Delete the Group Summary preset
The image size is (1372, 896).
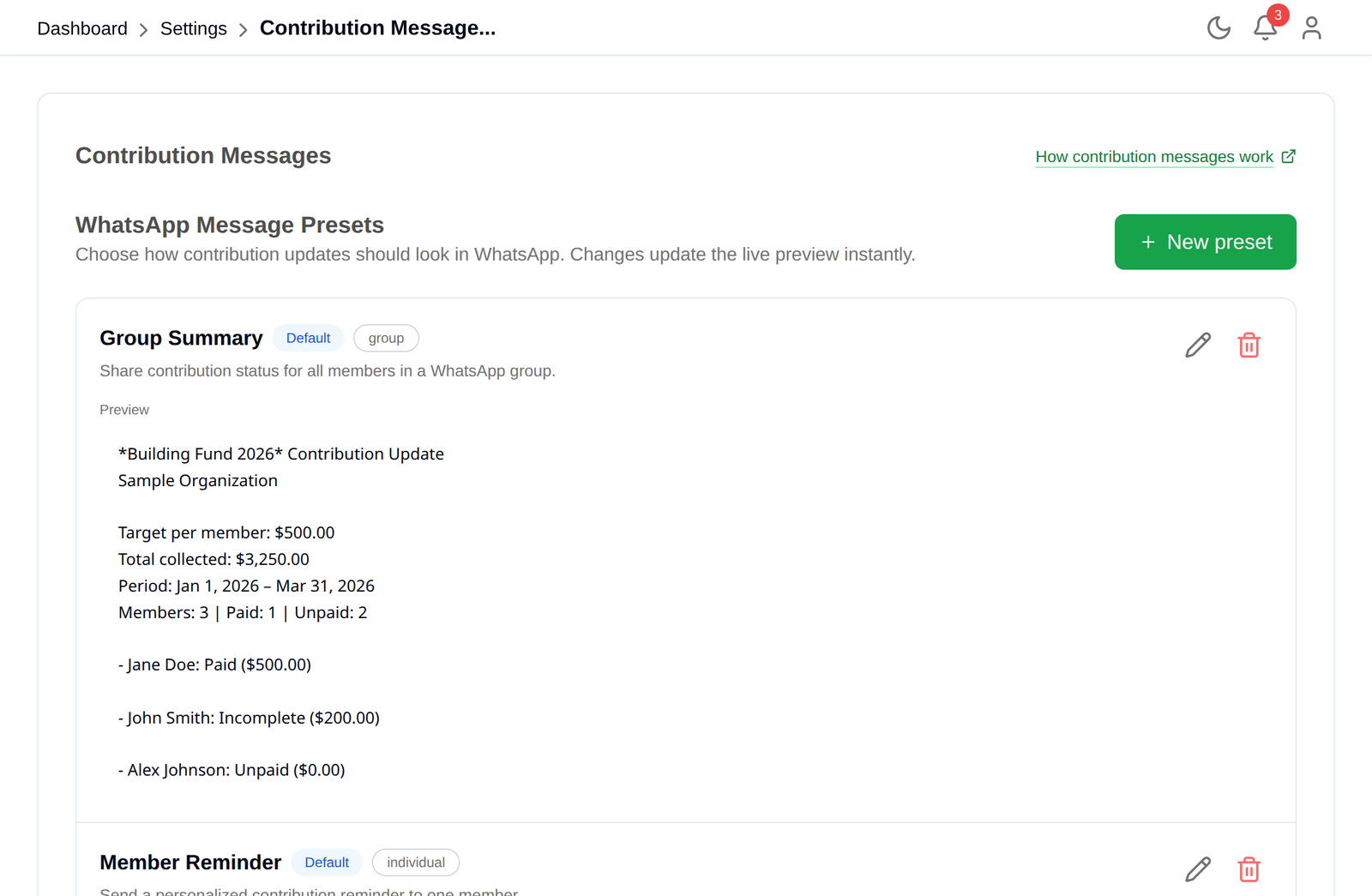pyautogui.click(x=1249, y=345)
